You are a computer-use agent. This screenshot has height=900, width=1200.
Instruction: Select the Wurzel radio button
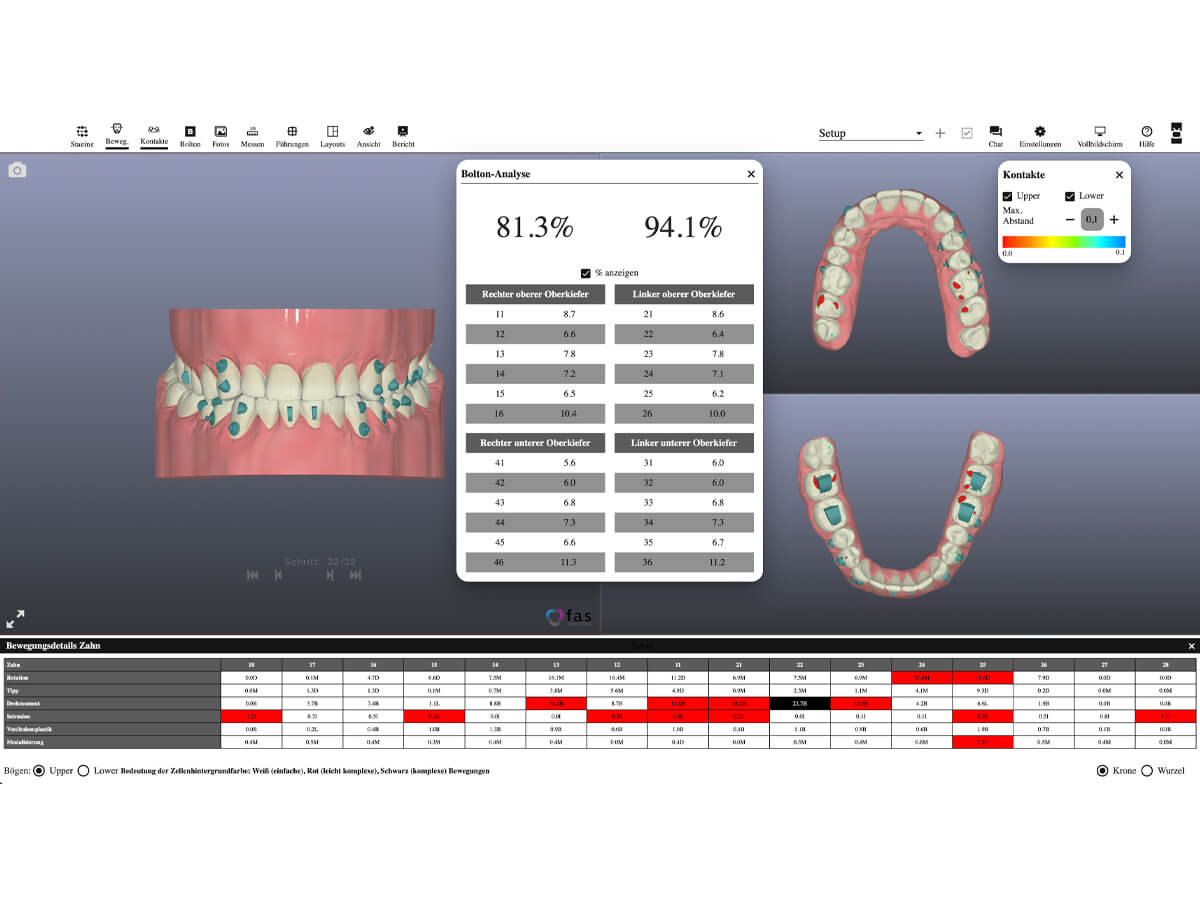point(1147,771)
